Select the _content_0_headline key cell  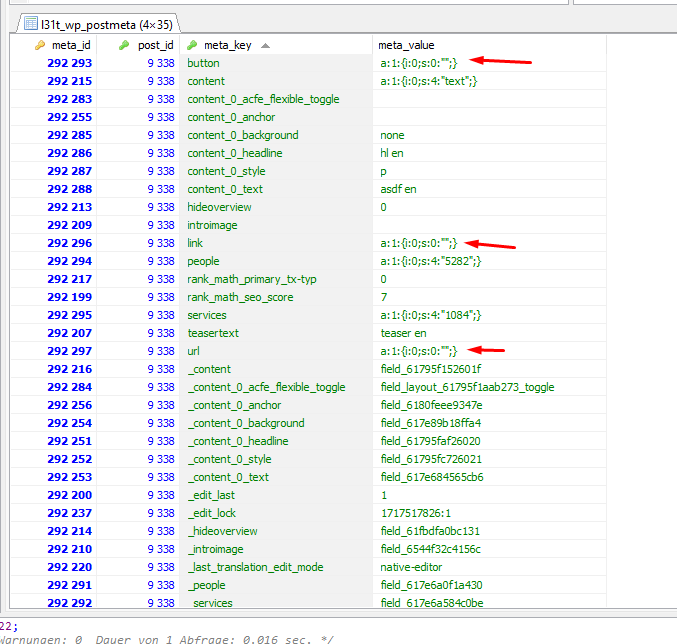pyautogui.click(x=276, y=441)
